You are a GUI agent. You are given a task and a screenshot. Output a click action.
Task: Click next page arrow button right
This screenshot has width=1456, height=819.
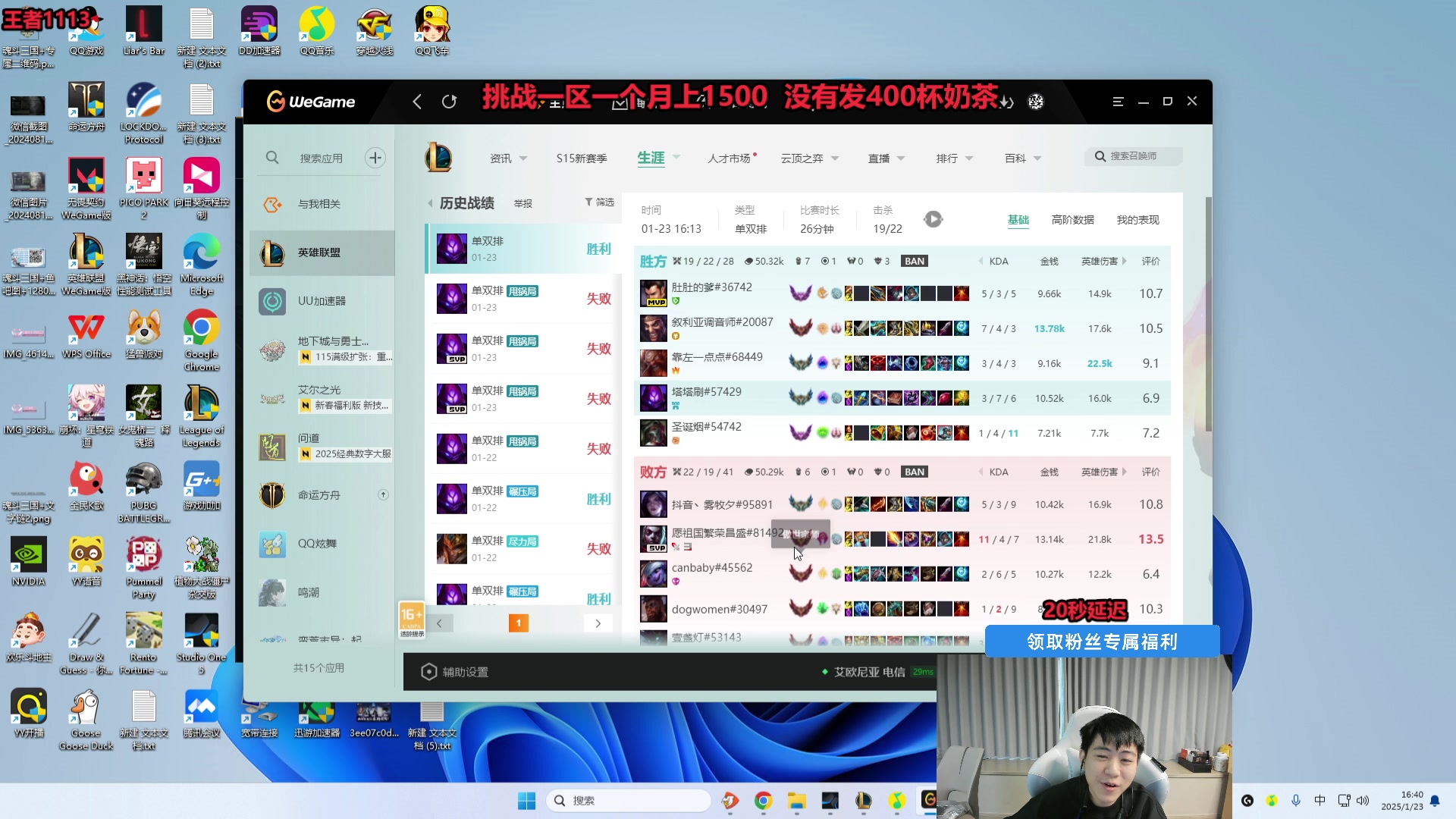pos(598,623)
